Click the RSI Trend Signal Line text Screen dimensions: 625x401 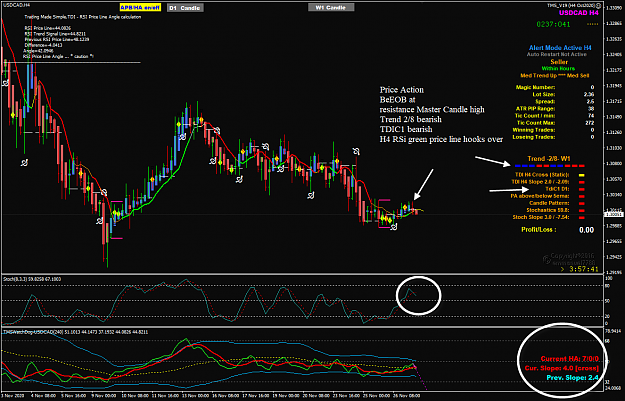(55, 34)
